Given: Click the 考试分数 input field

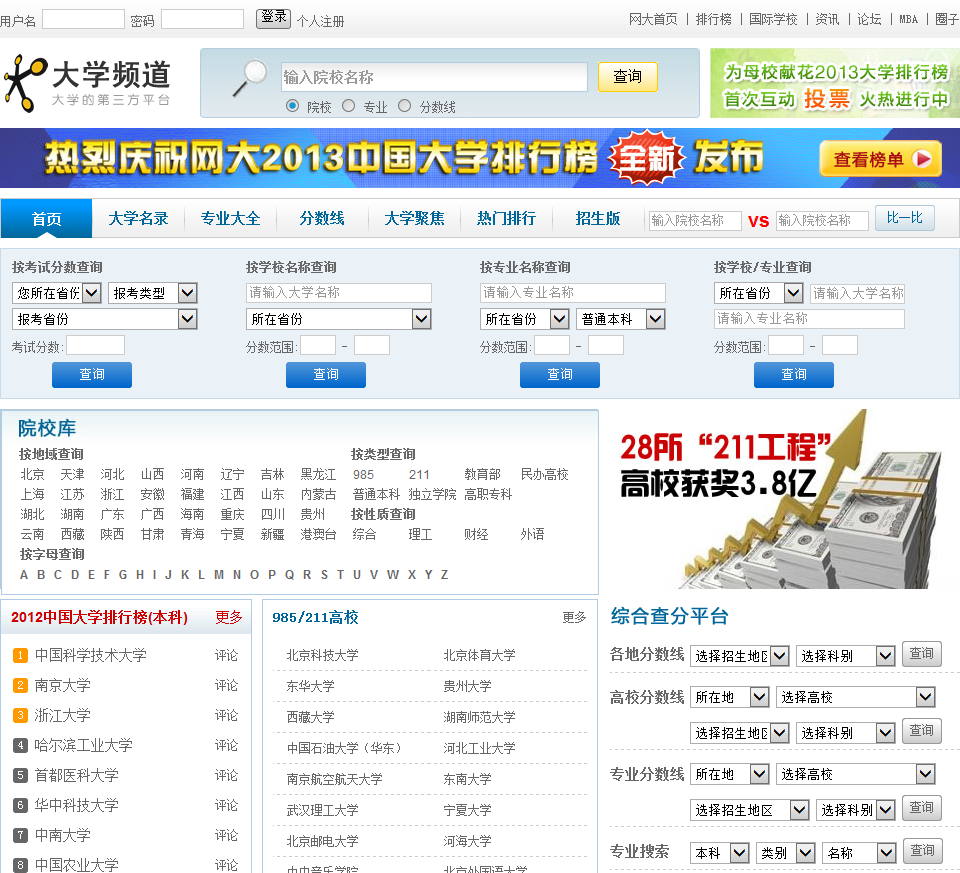Looking at the screenshot, I should pyautogui.click(x=96, y=345).
